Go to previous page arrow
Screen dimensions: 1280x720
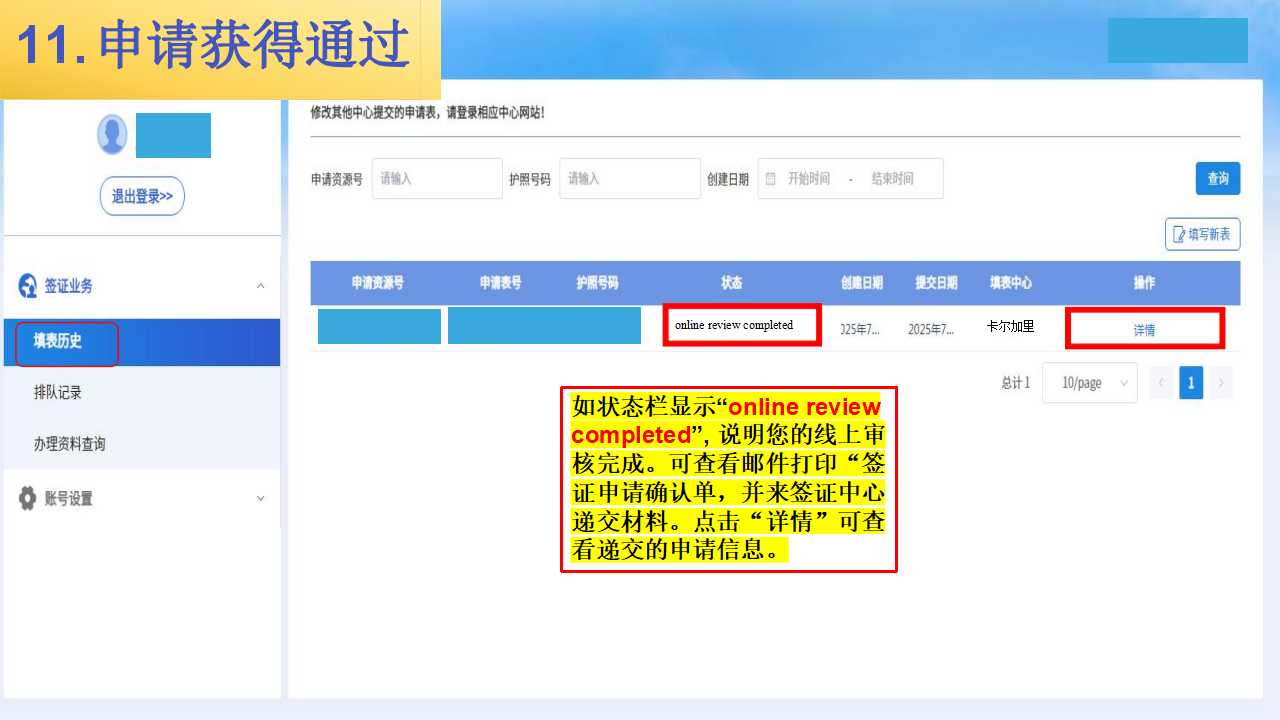[x=1161, y=383]
